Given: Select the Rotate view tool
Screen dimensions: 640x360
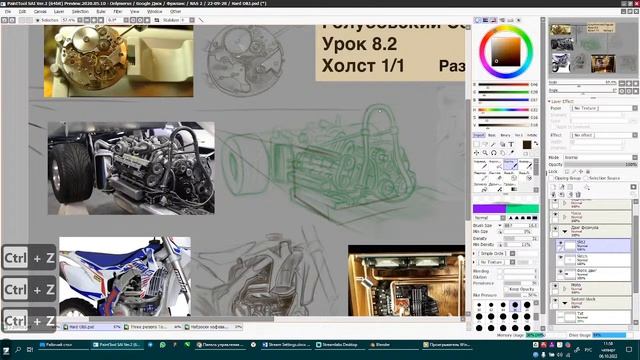Looking at the screenshot, I should point(493,153).
